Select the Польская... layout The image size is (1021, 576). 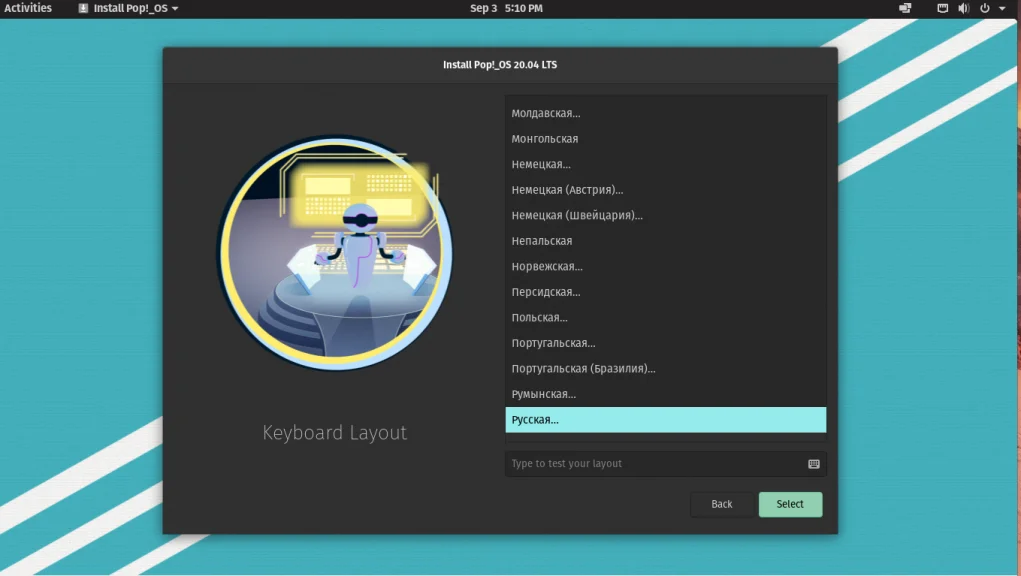(x=665, y=318)
